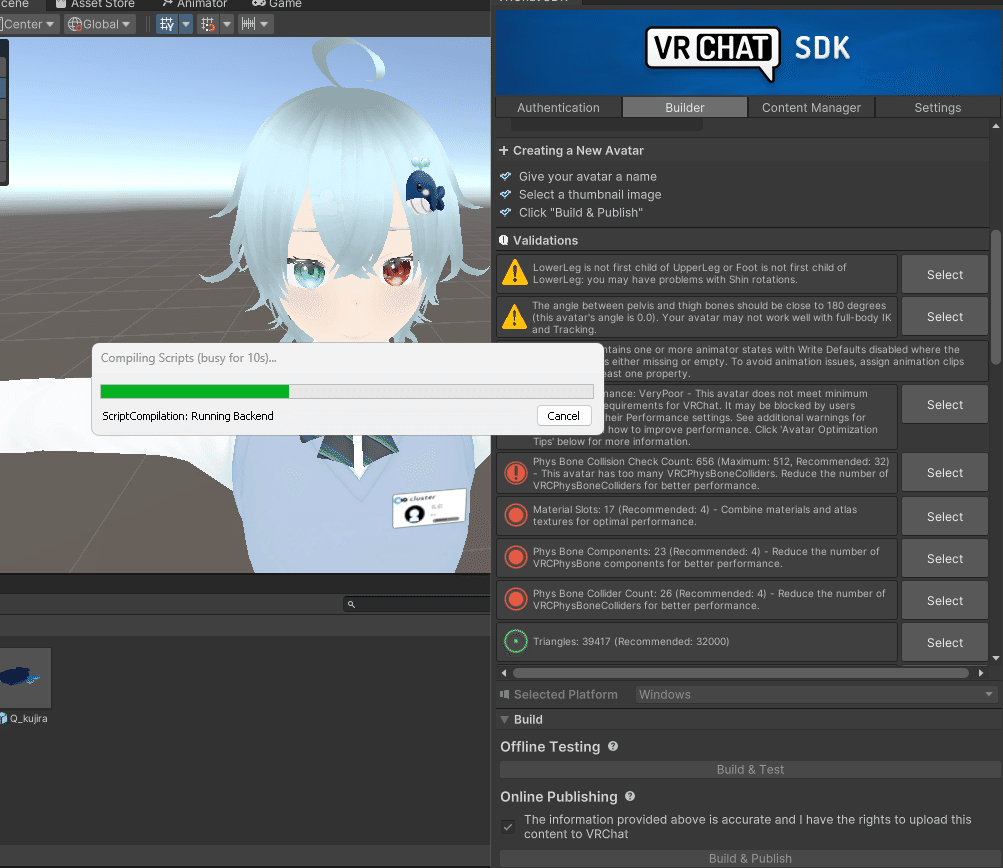Click the scroll-down arrow of Validations list
Screen dimensions: 1003x868
[x=996, y=658]
